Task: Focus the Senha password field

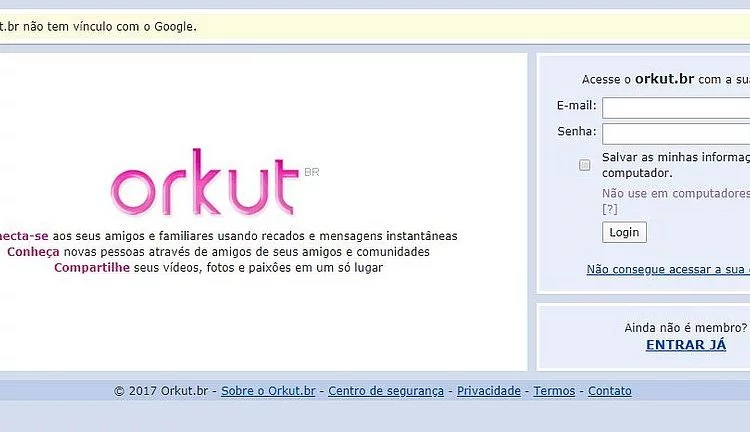Action: pyautogui.click(x=676, y=134)
